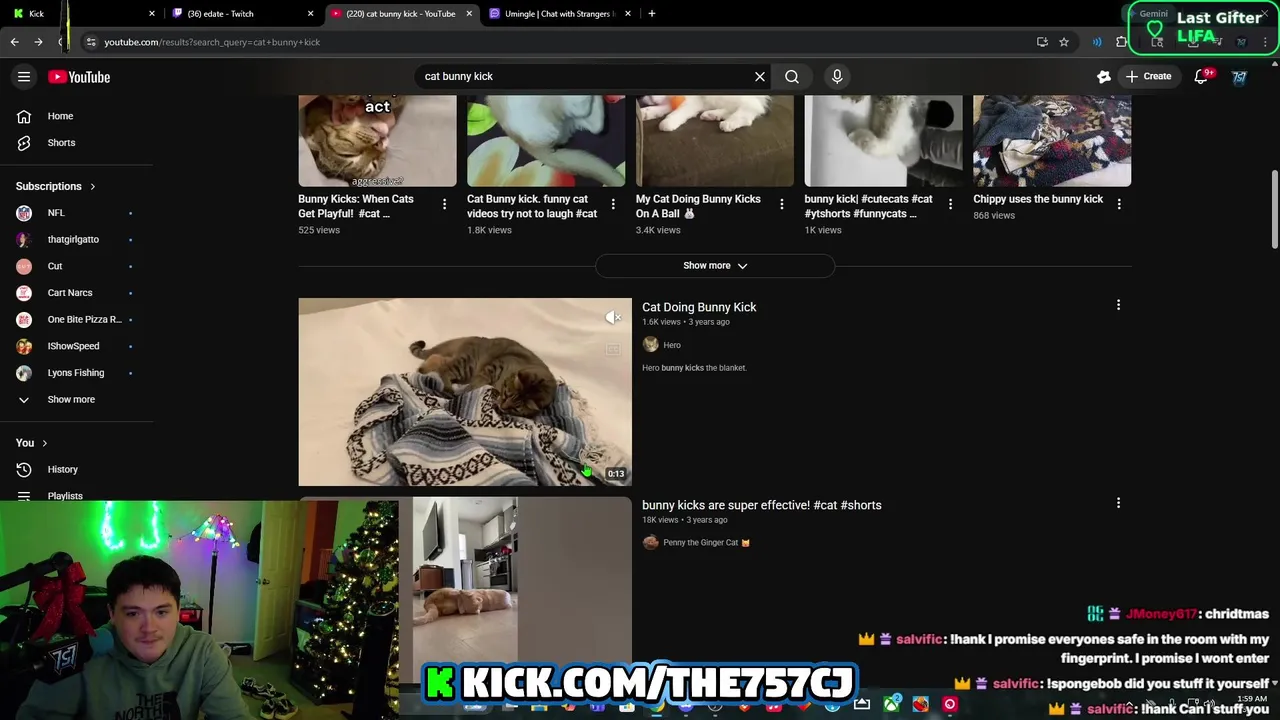Viewport: 1280px width, 720px height.
Task: Open options for 'bunny kicks are super effective'
Action: click(x=1119, y=504)
